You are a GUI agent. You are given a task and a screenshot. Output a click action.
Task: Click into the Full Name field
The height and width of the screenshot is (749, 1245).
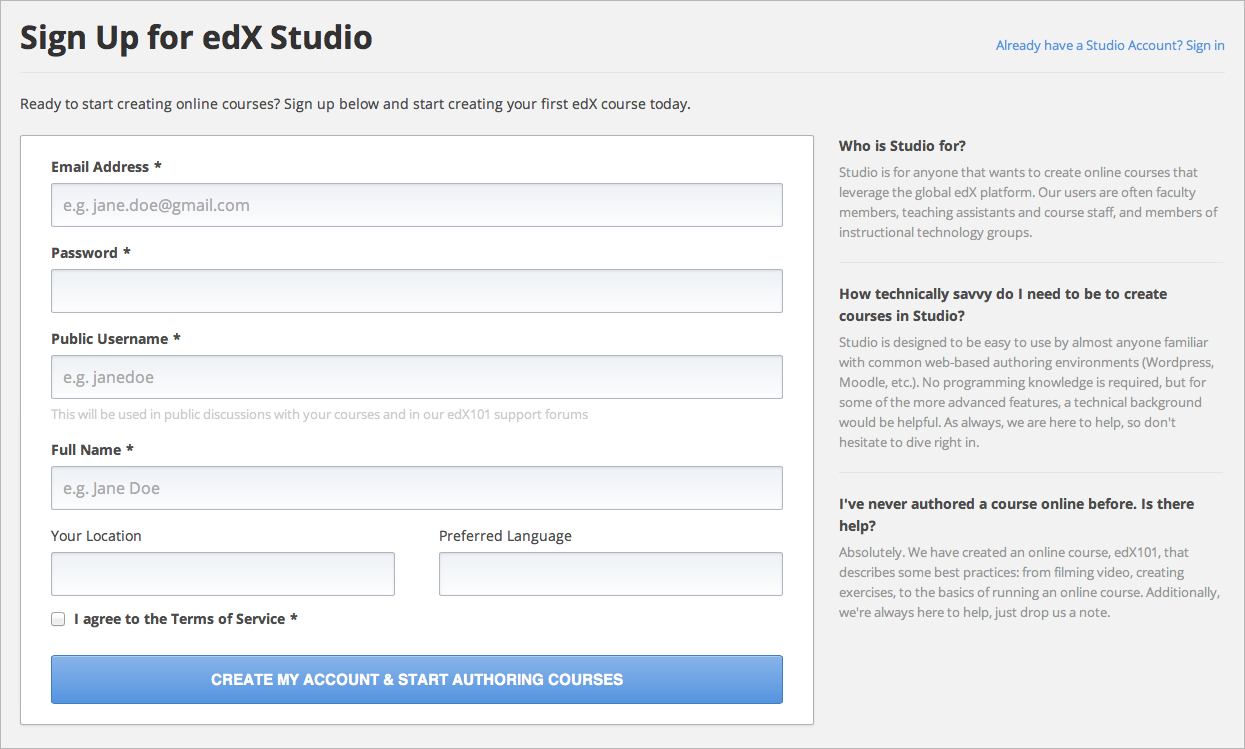[416, 488]
